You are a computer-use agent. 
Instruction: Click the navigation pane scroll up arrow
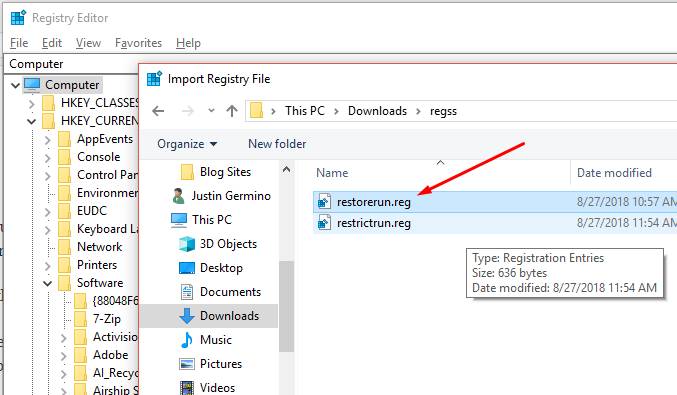286,170
